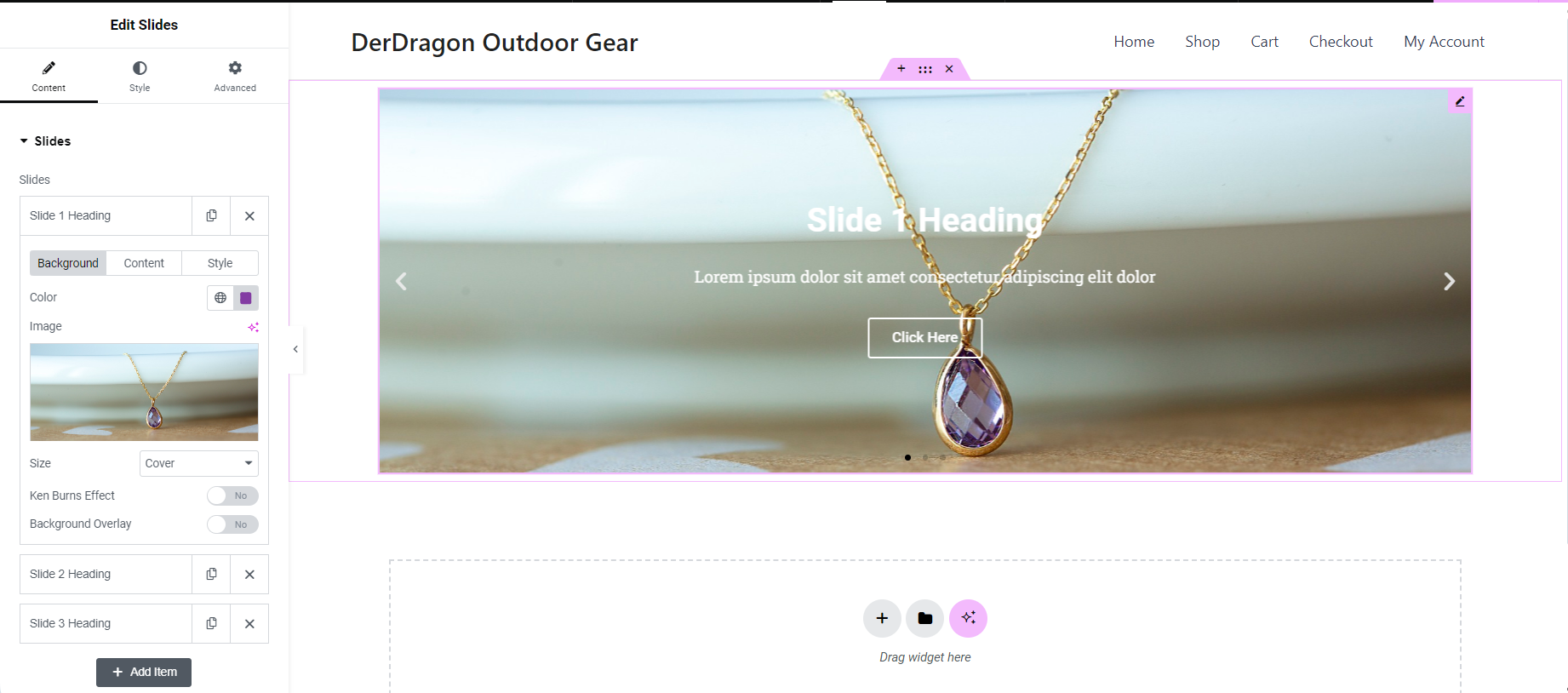
Task: Open the Size Cover dropdown
Action: coord(198,463)
